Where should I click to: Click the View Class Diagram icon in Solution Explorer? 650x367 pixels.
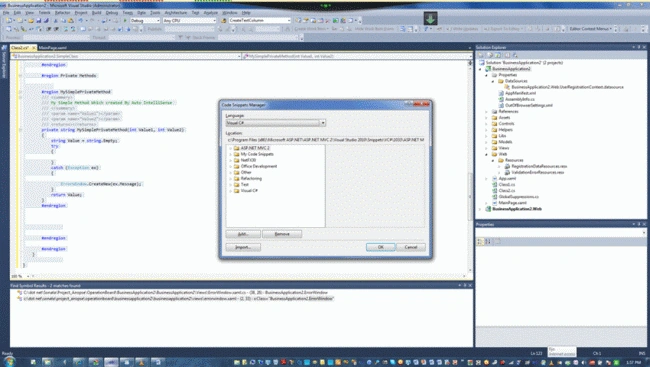tap(515, 55)
